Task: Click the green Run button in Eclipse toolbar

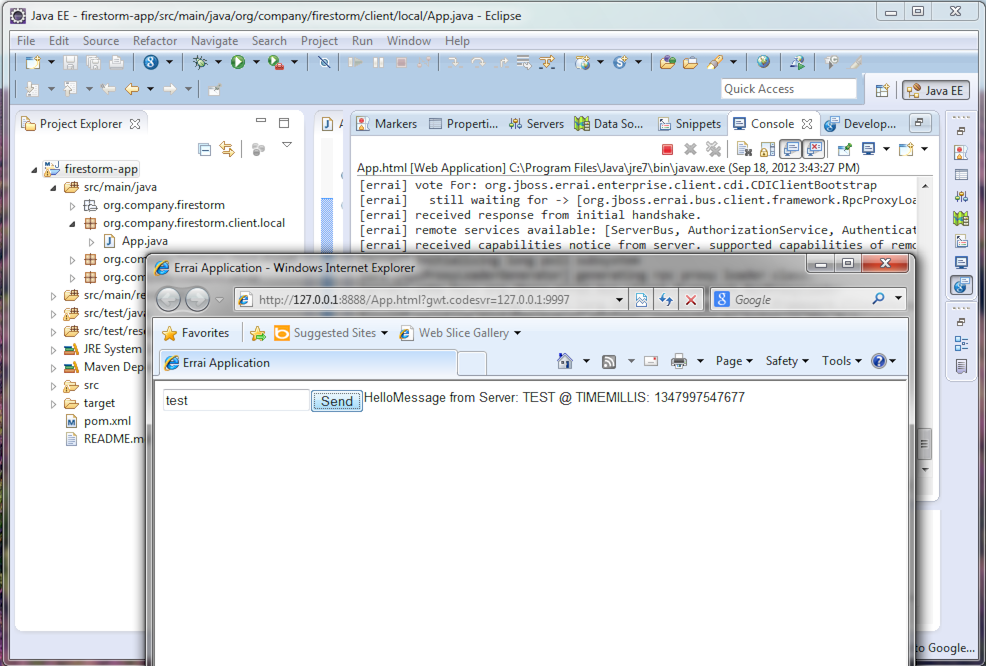Action: pos(238,62)
